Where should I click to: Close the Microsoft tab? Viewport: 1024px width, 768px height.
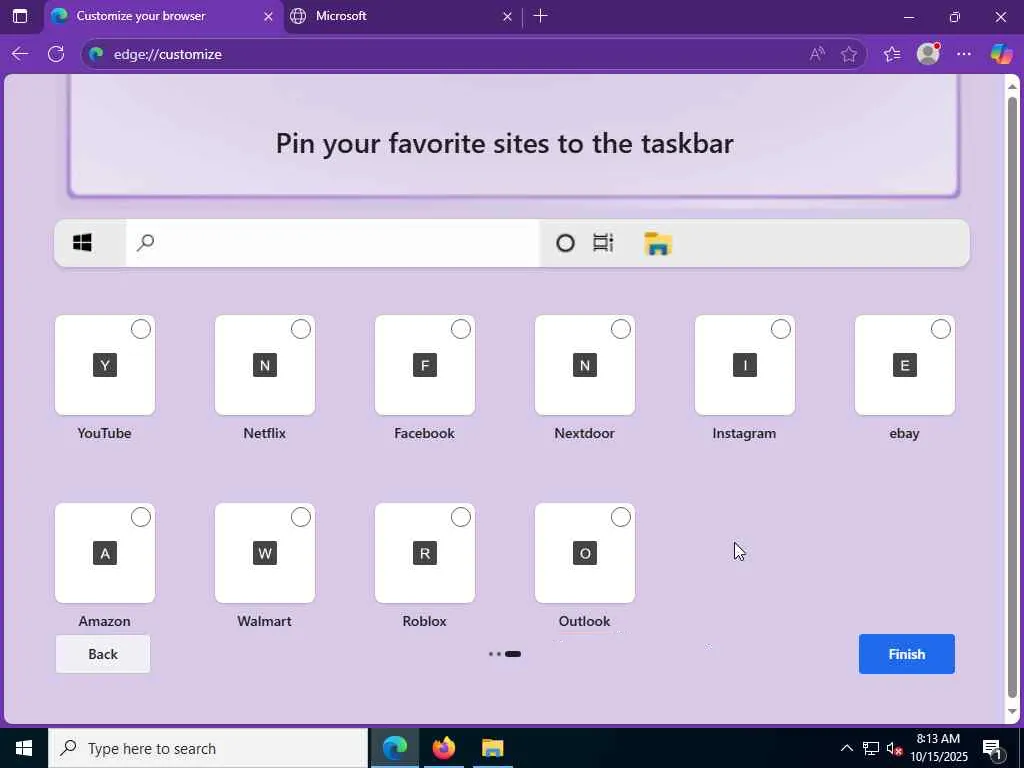coord(507,16)
